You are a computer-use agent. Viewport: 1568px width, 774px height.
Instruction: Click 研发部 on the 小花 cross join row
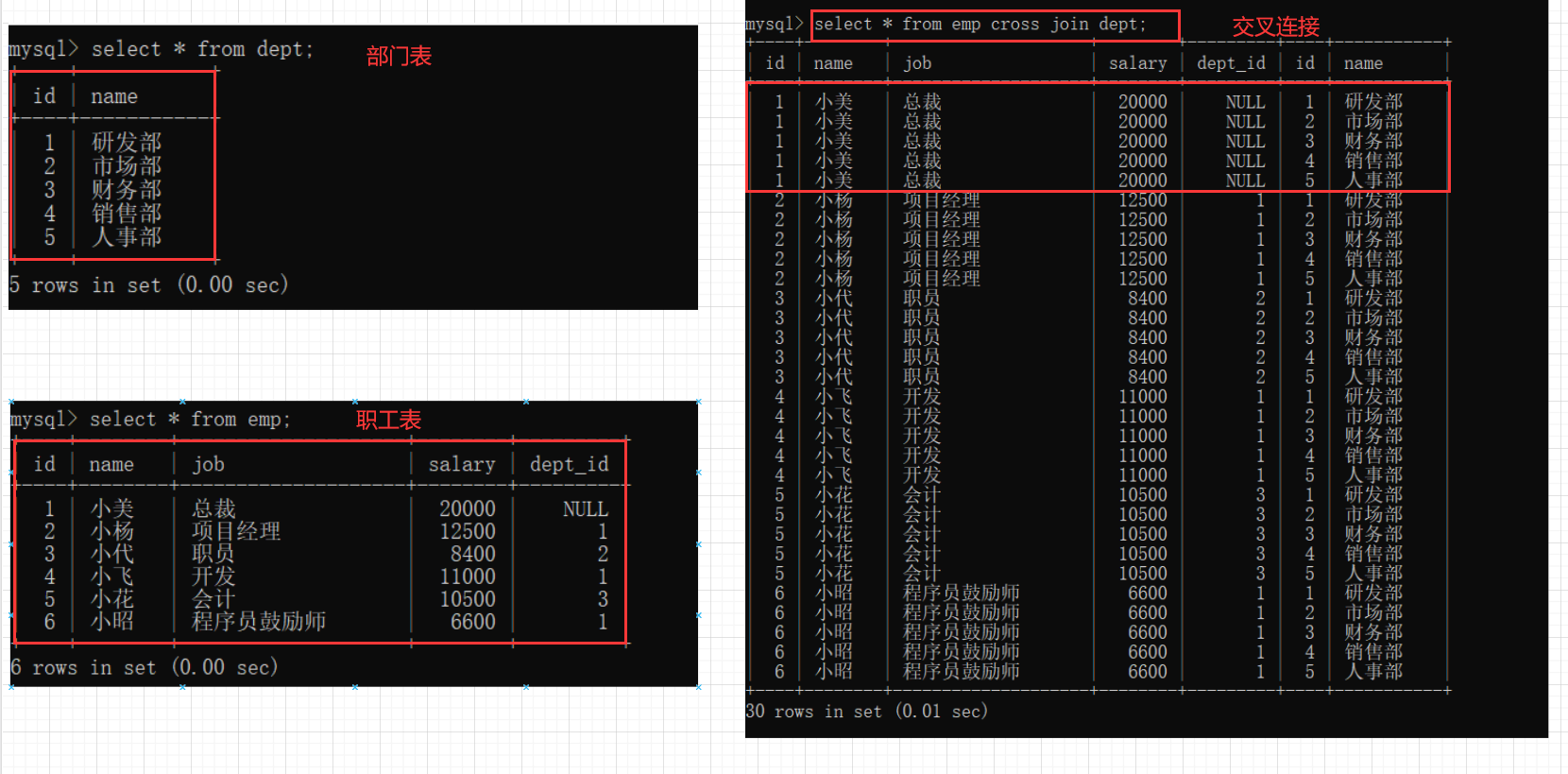pos(1373,494)
